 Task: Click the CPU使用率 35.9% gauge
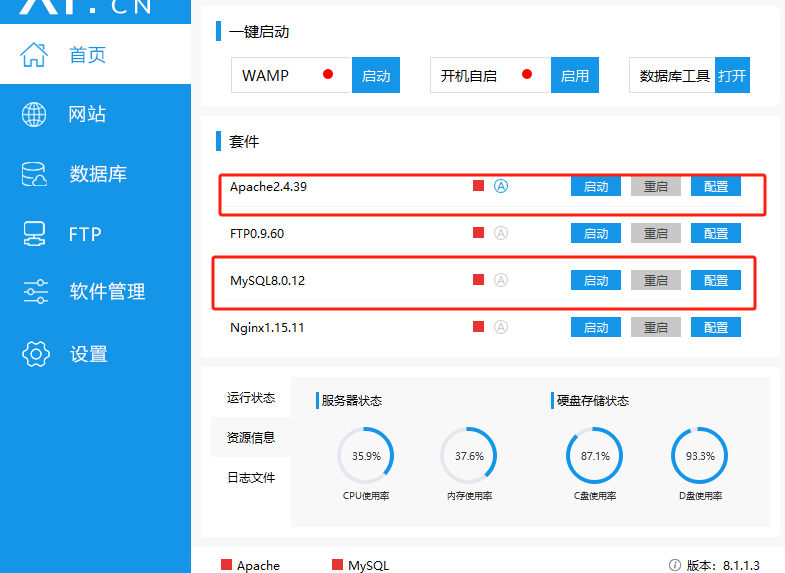(366, 456)
